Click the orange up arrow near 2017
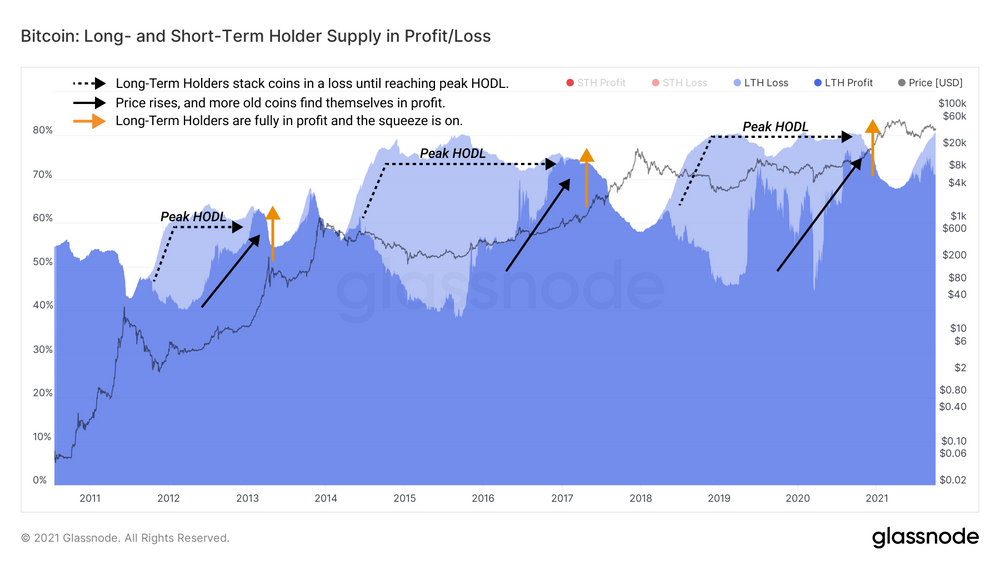Image resolution: width=1000 pixels, height=563 pixels. [587, 178]
